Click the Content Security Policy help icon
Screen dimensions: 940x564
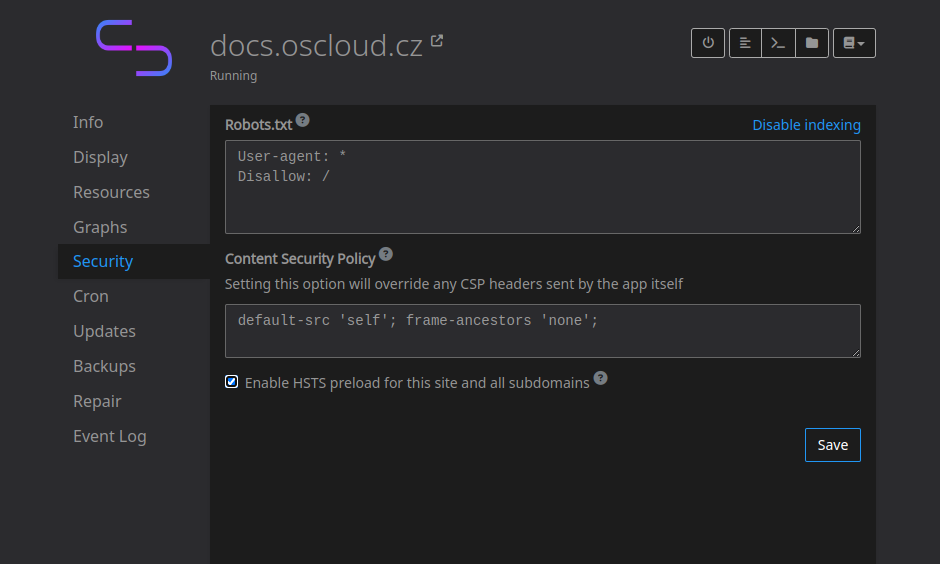(386, 254)
